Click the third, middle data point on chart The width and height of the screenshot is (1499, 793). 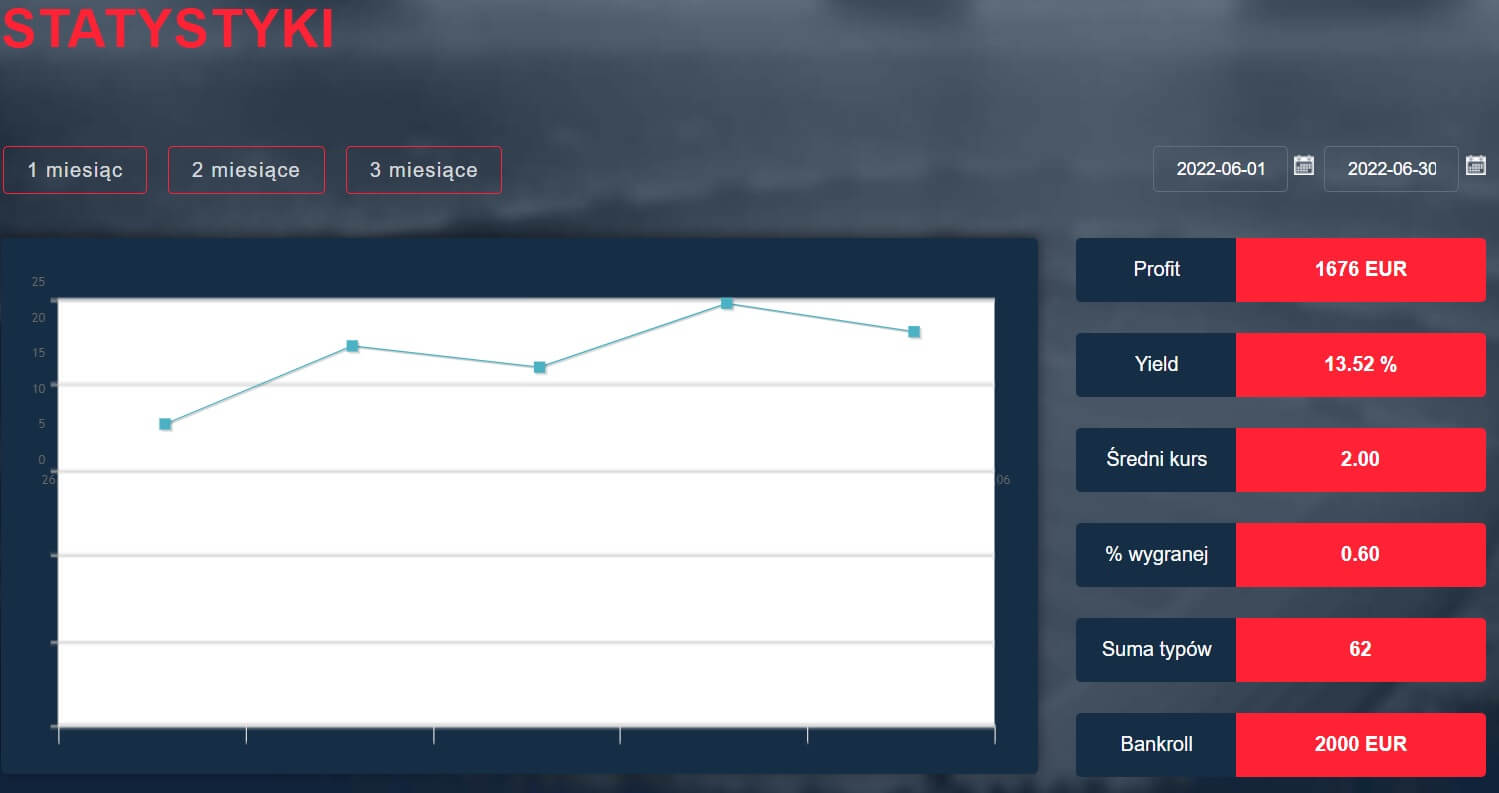[539, 367]
